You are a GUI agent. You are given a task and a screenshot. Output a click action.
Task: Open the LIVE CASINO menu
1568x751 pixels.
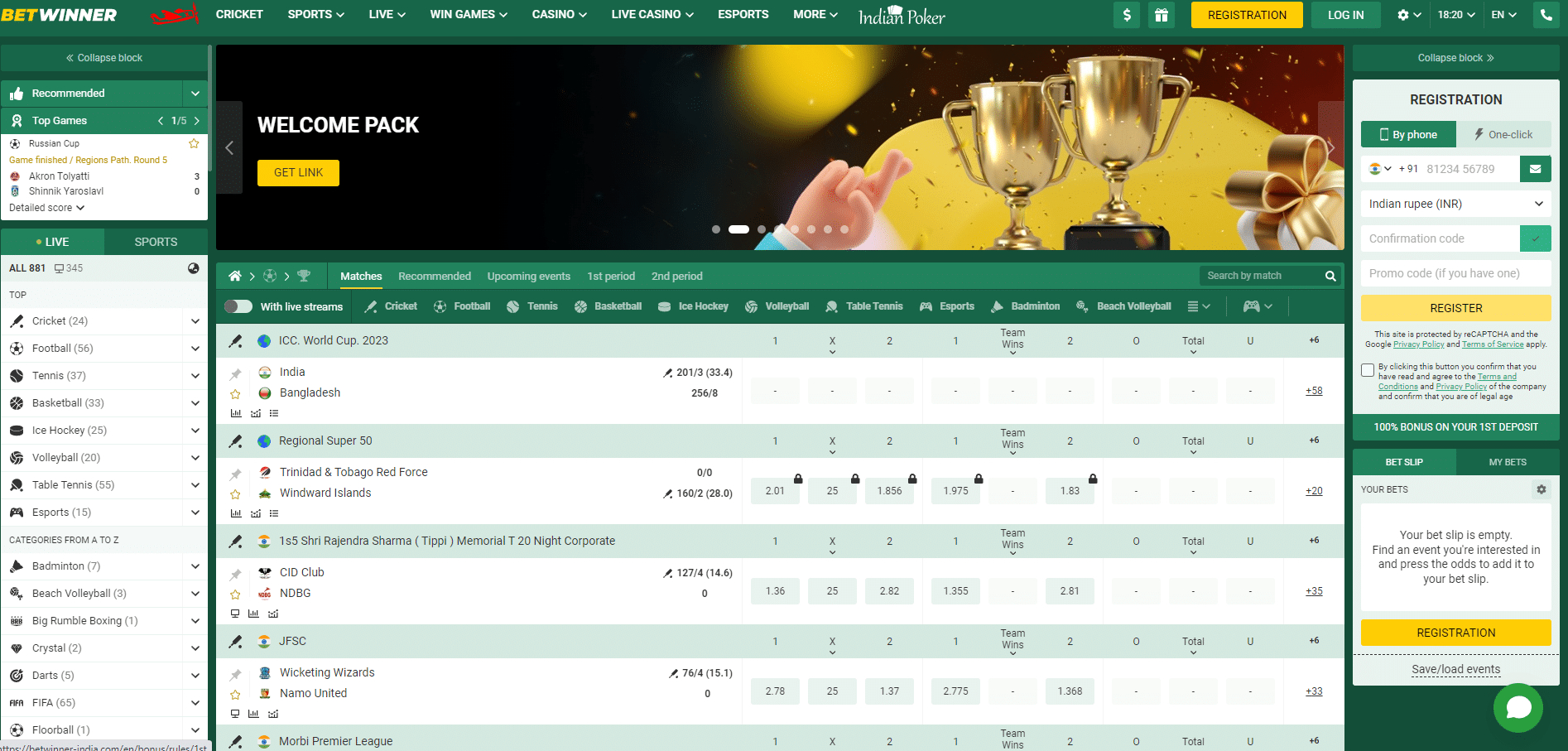click(x=652, y=14)
